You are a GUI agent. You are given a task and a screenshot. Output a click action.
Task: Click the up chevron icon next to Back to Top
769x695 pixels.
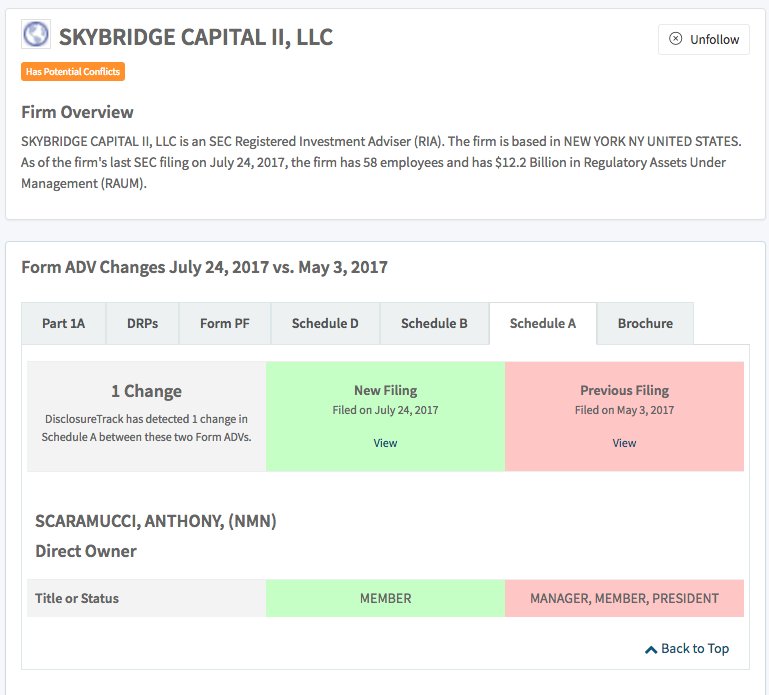(651, 649)
